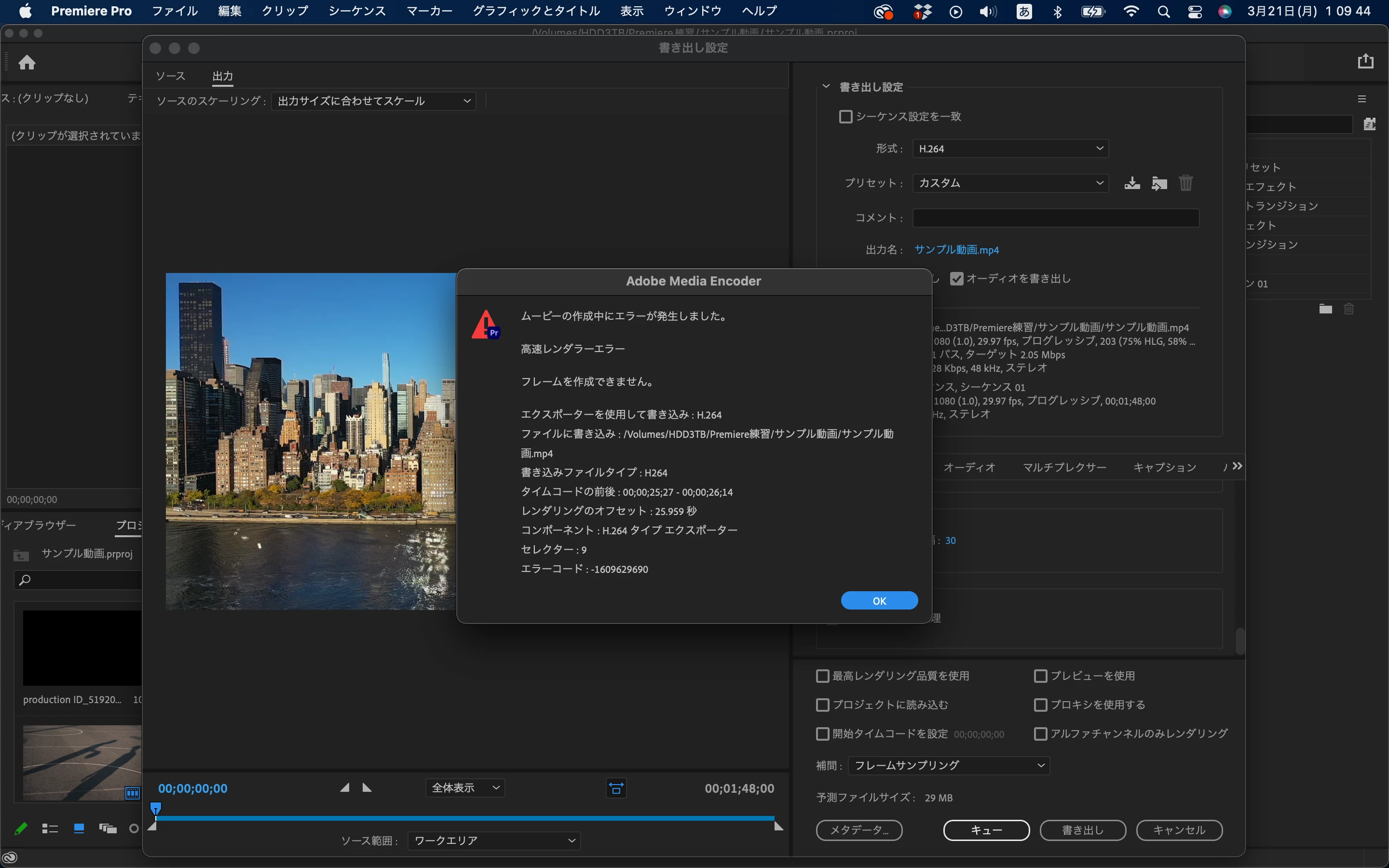Open the プリセット カスタム dropdown
This screenshot has width=1389, height=868.
[1010, 183]
